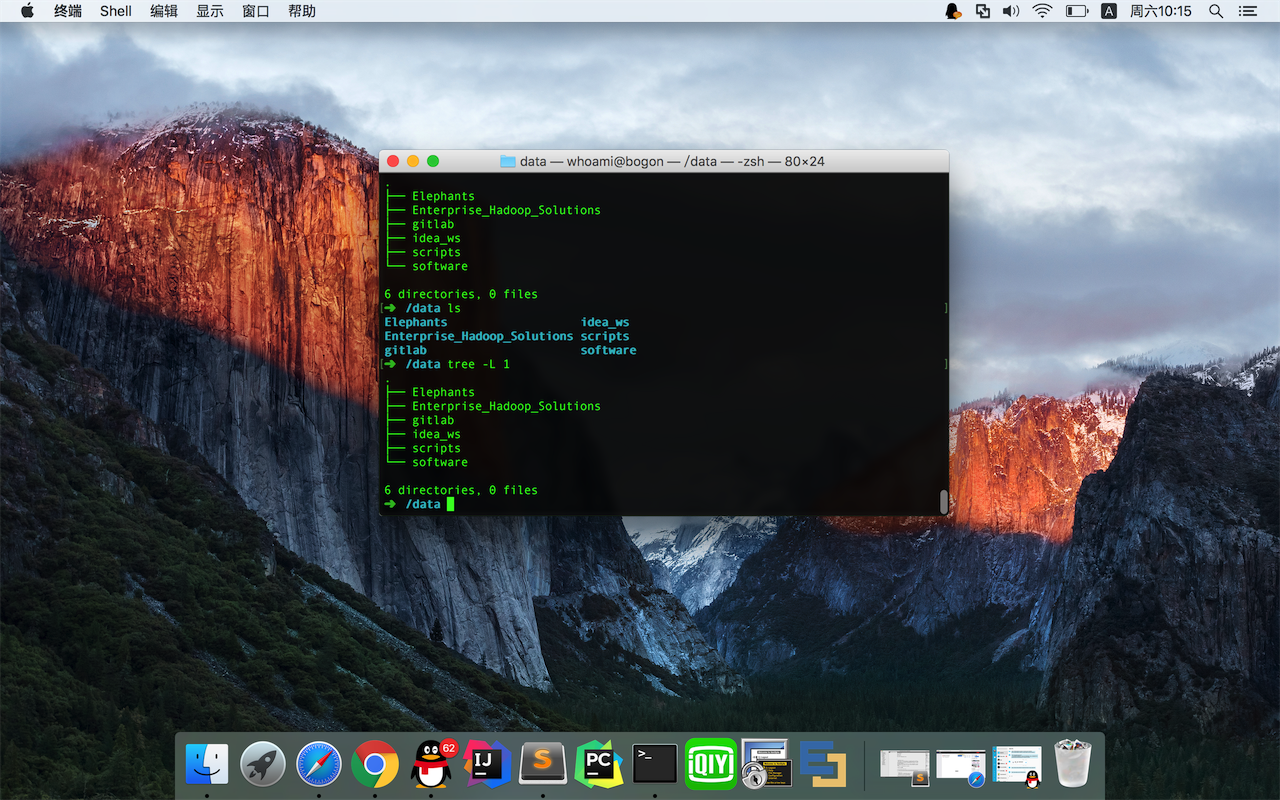The height and width of the screenshot is (800, 1280).
Task: Open the volume control in menu bar
Action: point(1011,11)
